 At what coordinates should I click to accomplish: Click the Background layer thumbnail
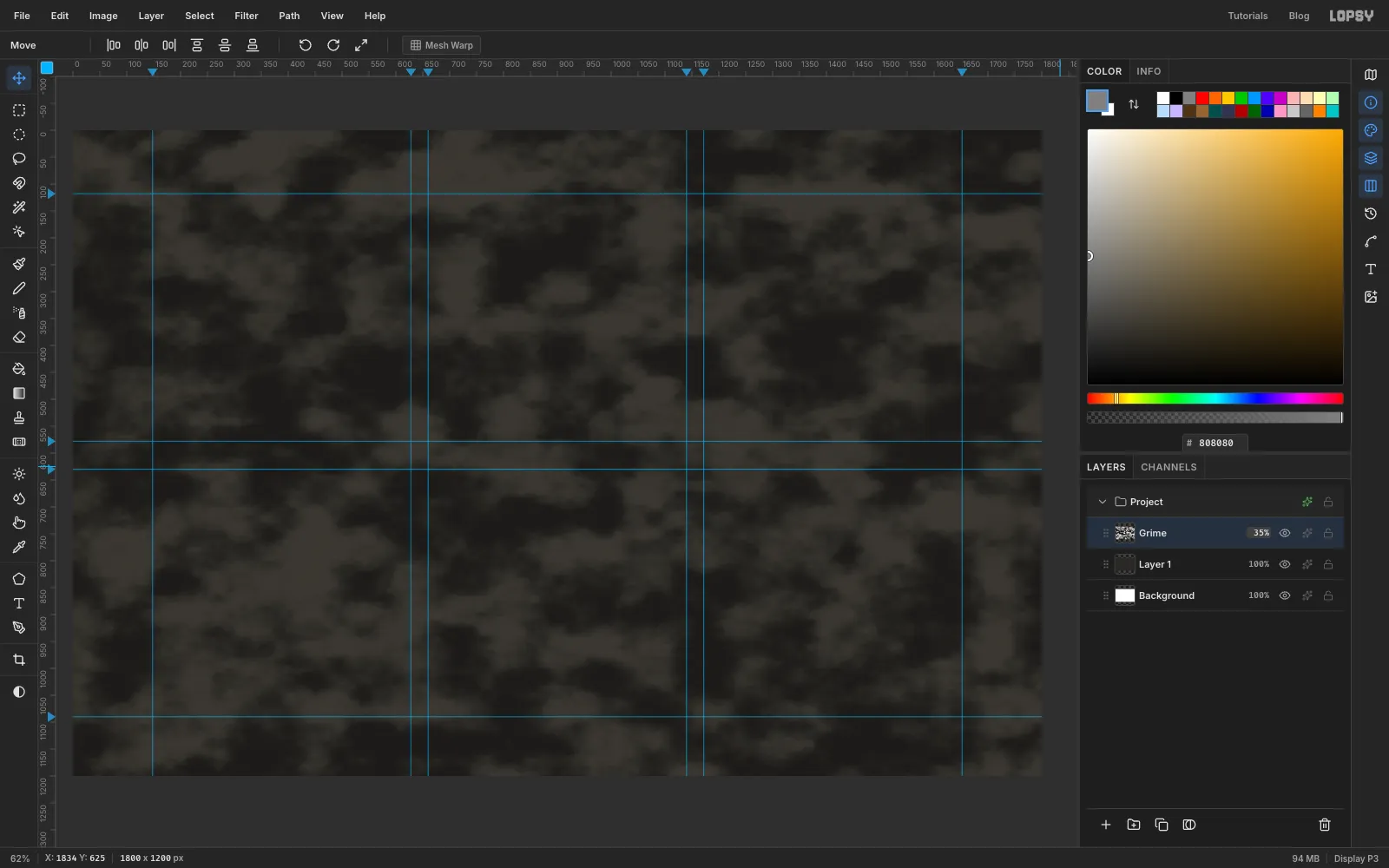(1125, 595)
